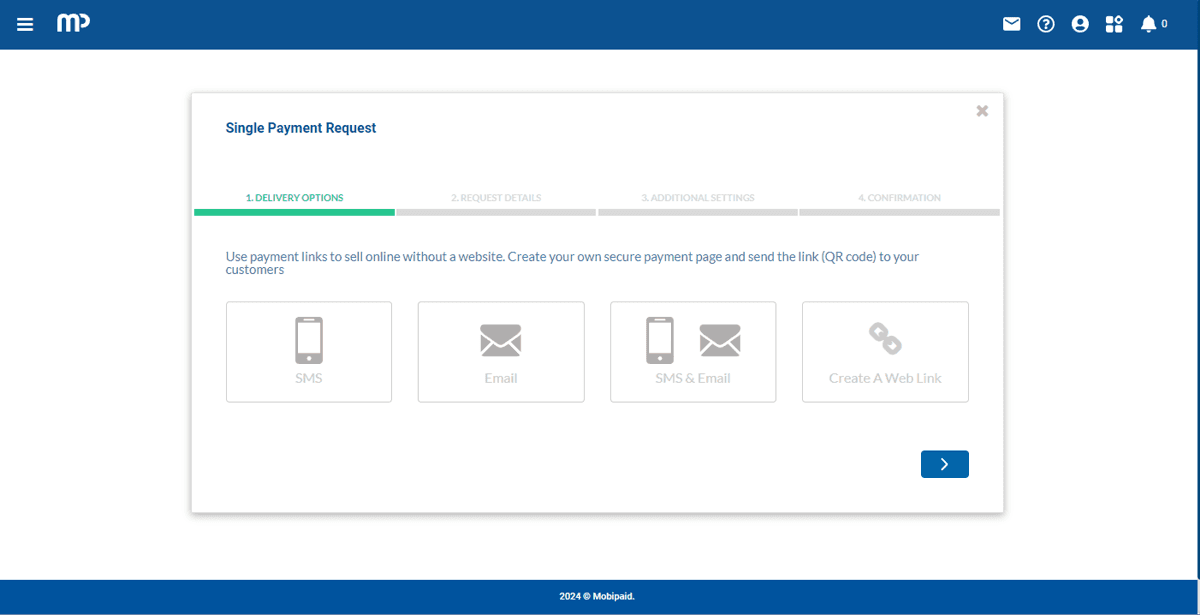Open the help question mark icon
The height and width of the screenshot is (615, 1200).
point(1045,24)
